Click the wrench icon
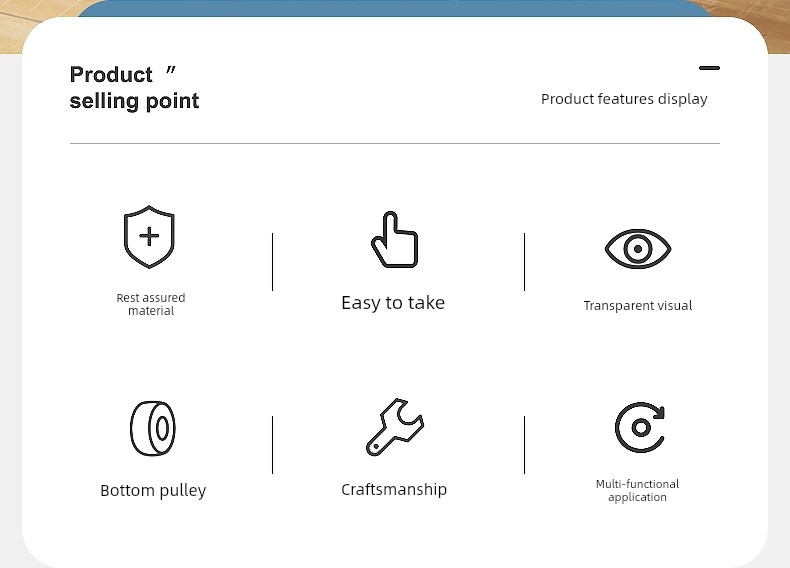 click(394, 427)
